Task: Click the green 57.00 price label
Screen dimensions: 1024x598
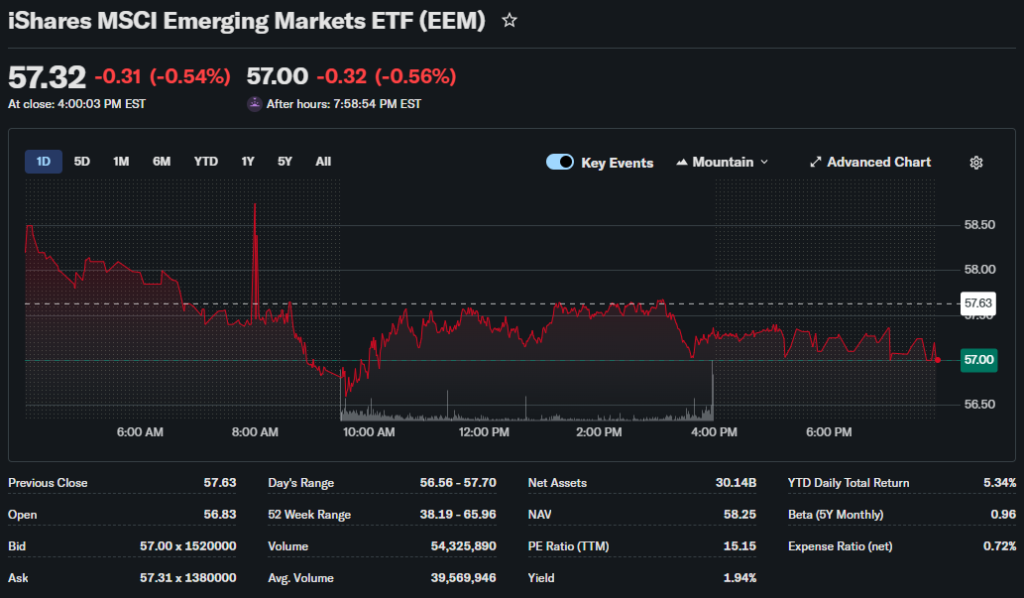Action: (x=977, y=359)
